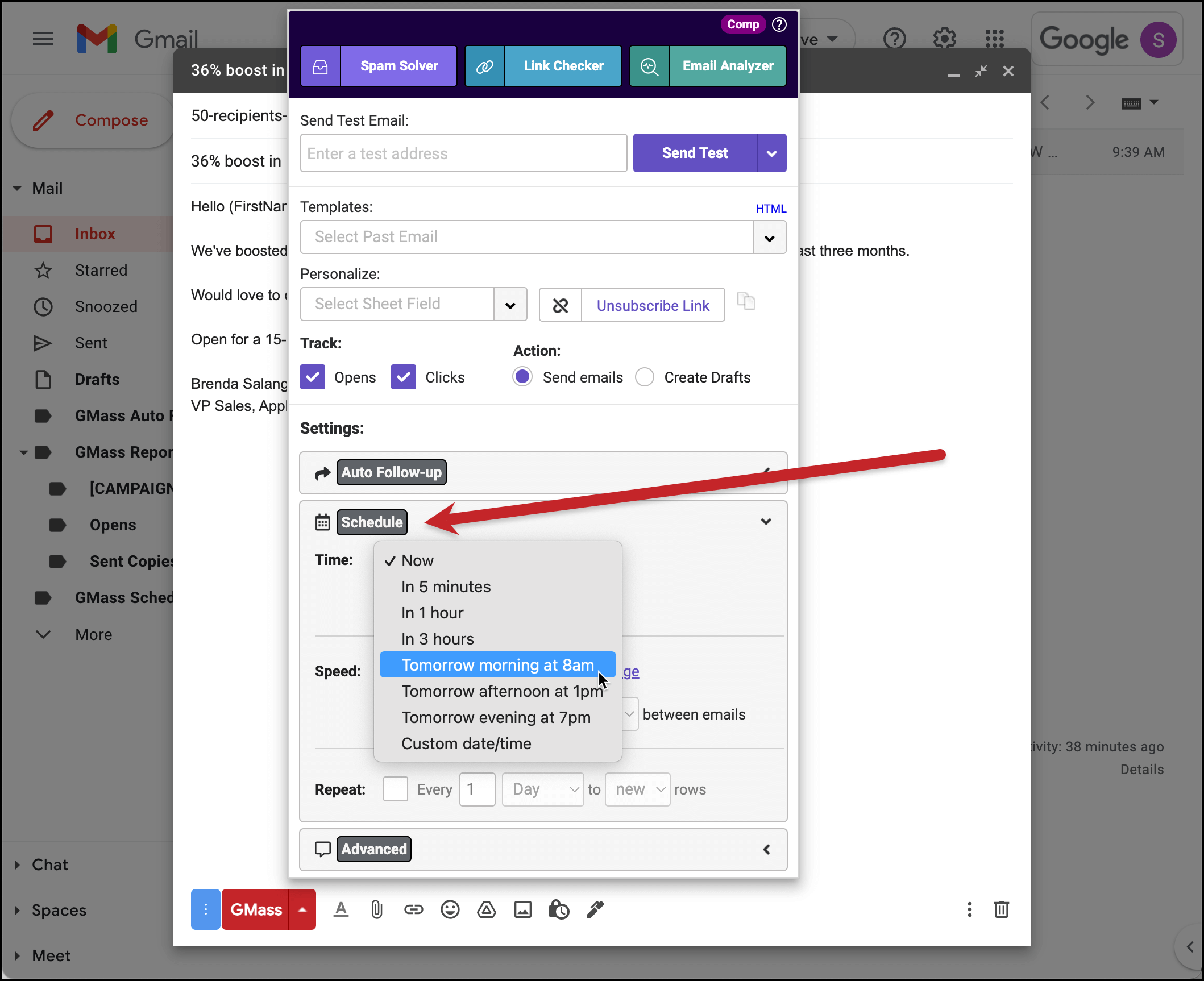This screenshot has width=1204, height=981.
Task: Select Tomorrow morning at 8am option
Action: [x=497, y=664]
